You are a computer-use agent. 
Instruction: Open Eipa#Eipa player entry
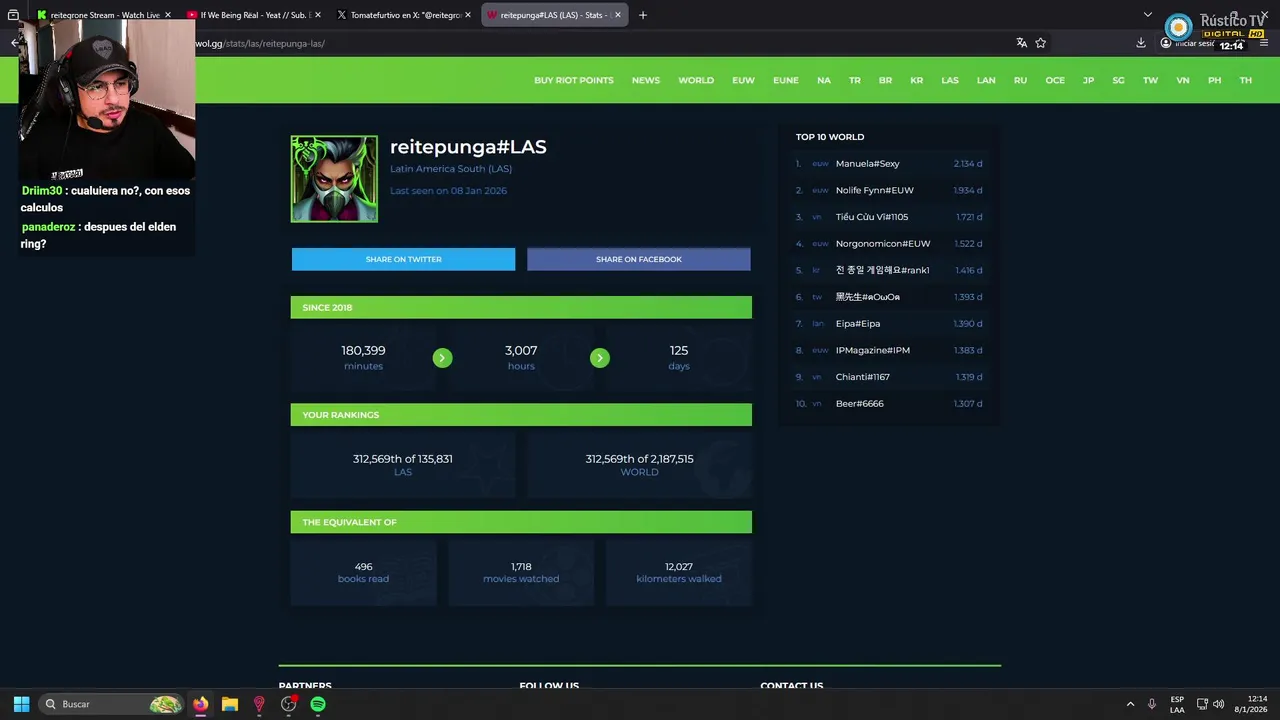(858, 323)
